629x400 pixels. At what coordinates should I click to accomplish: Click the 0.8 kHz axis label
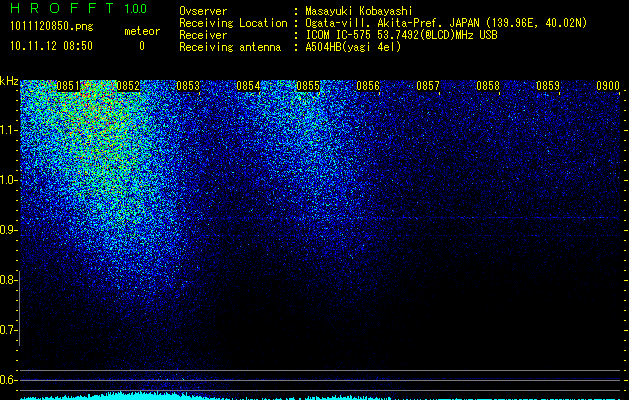click(x=8, y=280)
